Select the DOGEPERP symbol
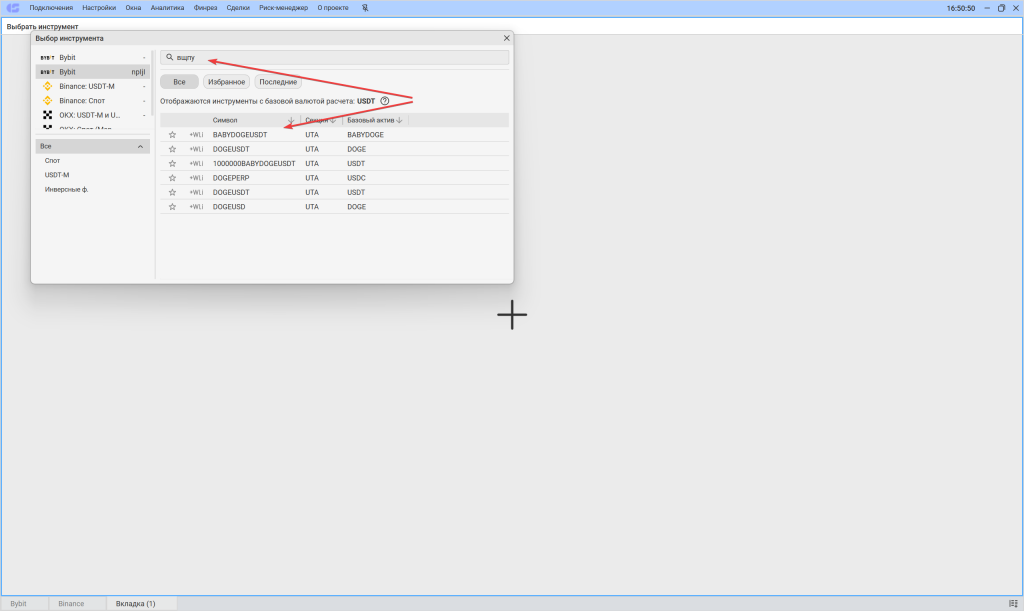 tap(231, 178)
